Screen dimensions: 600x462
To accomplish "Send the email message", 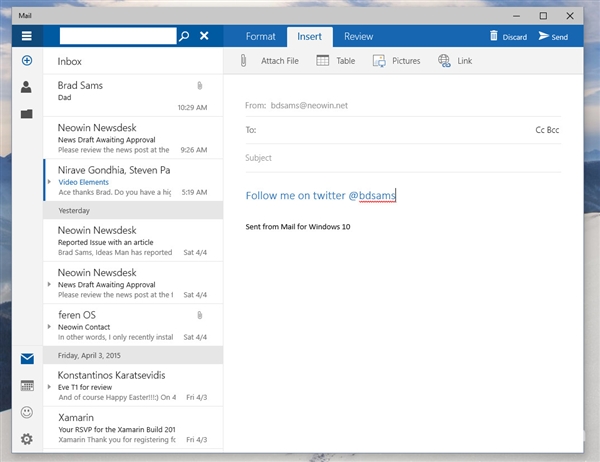I will [553, 36].
